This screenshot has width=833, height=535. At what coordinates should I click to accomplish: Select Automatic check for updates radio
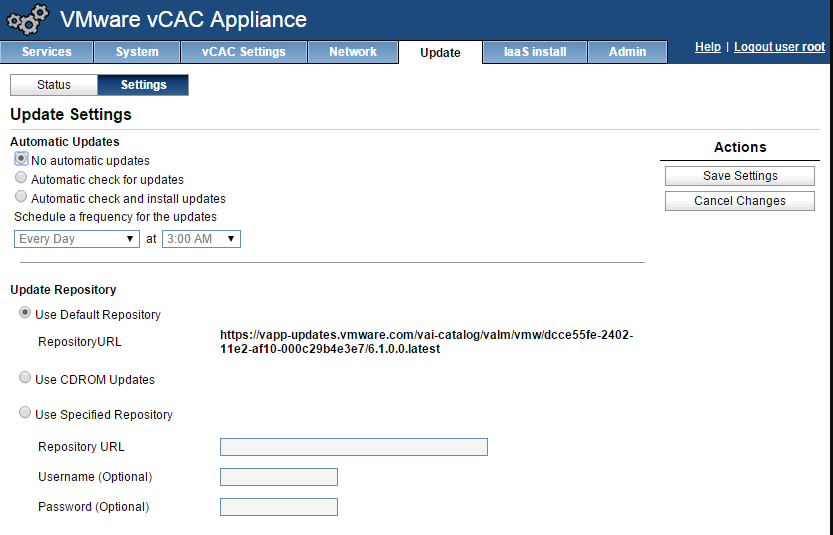pyautogui.click(x=21, y=178)
